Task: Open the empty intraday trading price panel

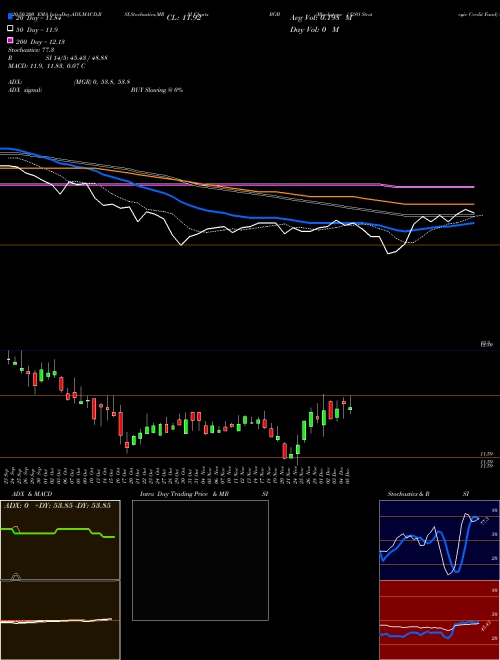Action: [200, 560]
